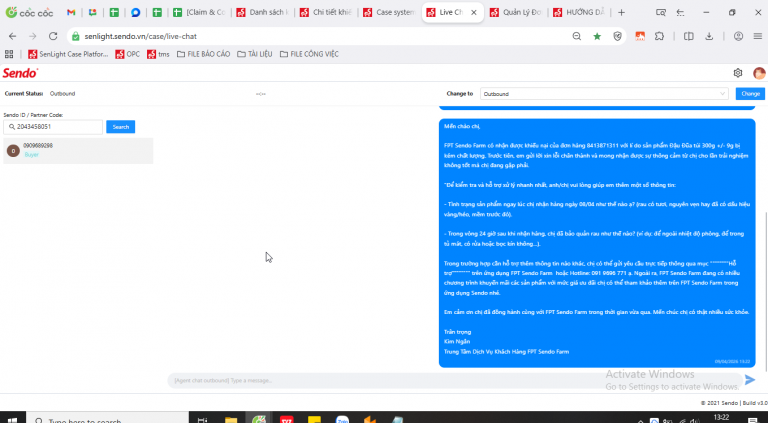Screen dimensions: 768x423
Task: Go forward to next page
Action: [33, 36]
